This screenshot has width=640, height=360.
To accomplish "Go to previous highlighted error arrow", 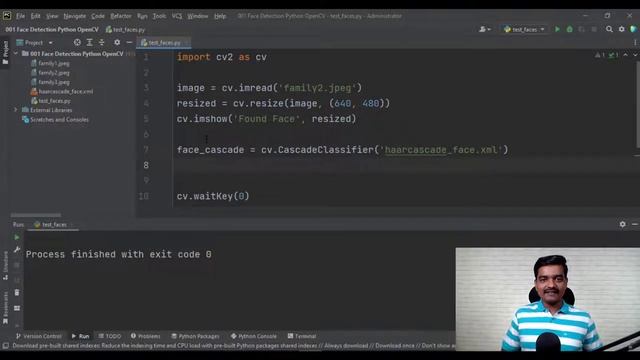I will click(625, 55).
